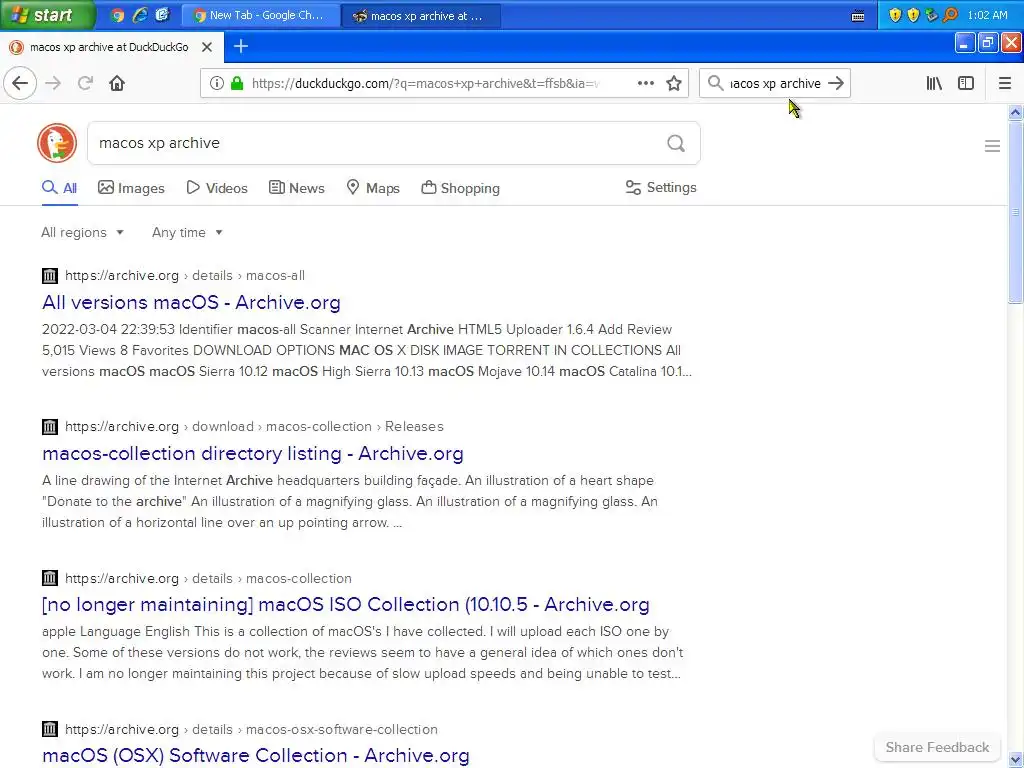Open the DuckDuckGo side menu icon
The width and height of the screenshot is (1024, 768).
coord(992,146)
